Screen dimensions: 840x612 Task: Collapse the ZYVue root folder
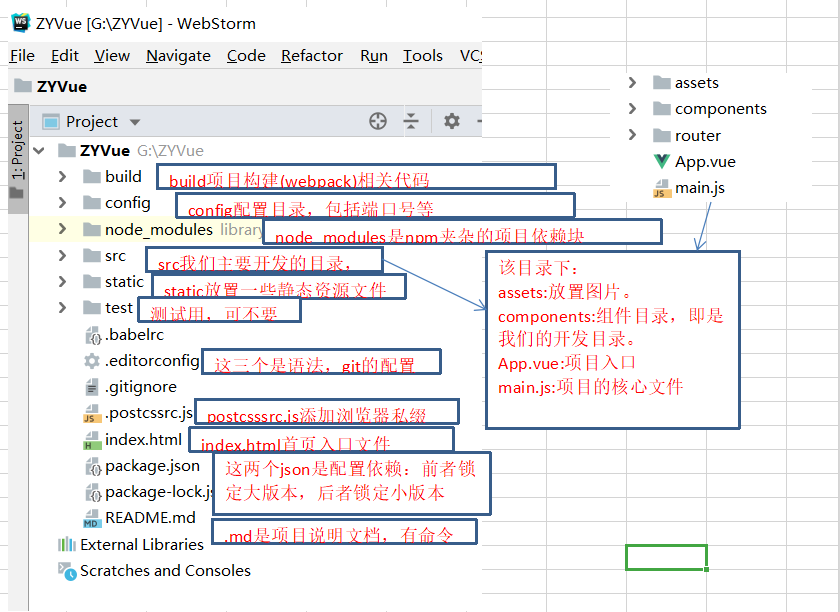point(39,151)
